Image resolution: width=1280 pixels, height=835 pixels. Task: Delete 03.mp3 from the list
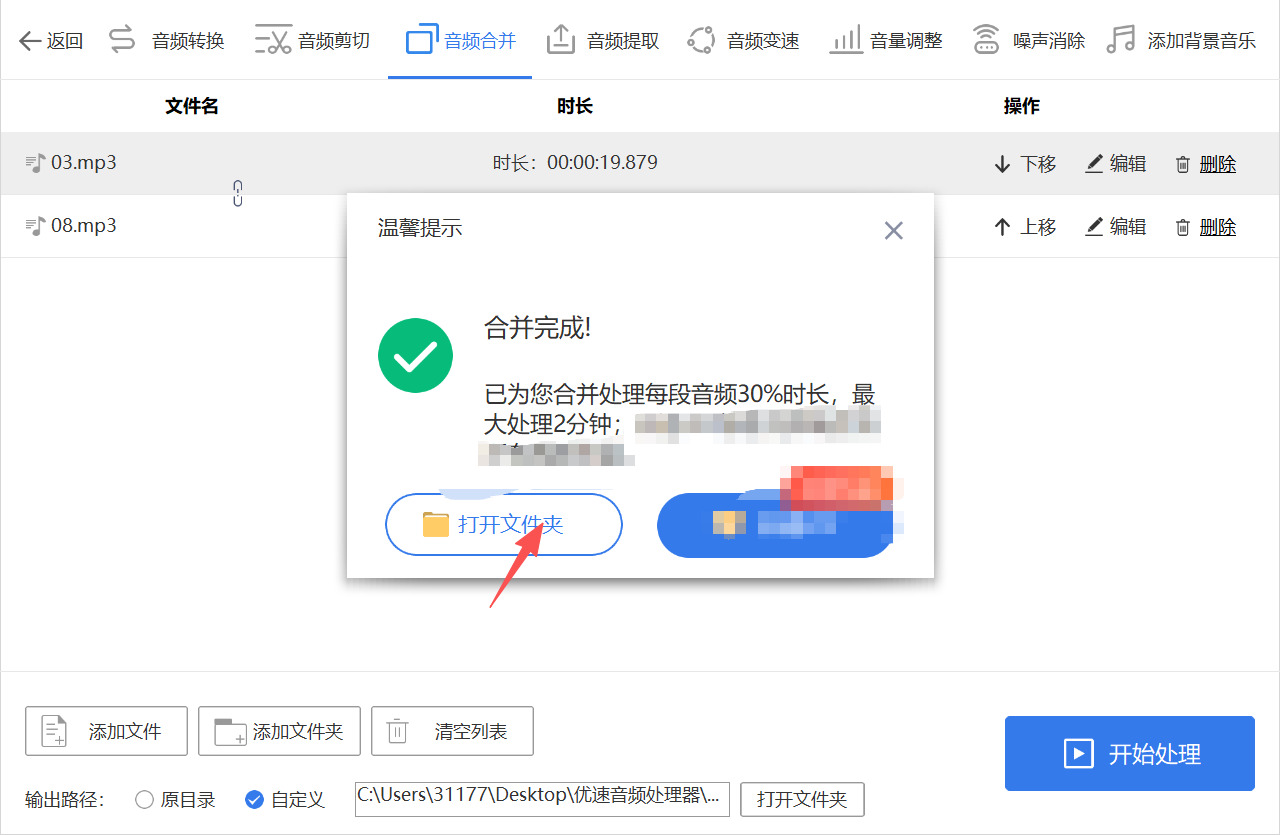[1206, 164]
